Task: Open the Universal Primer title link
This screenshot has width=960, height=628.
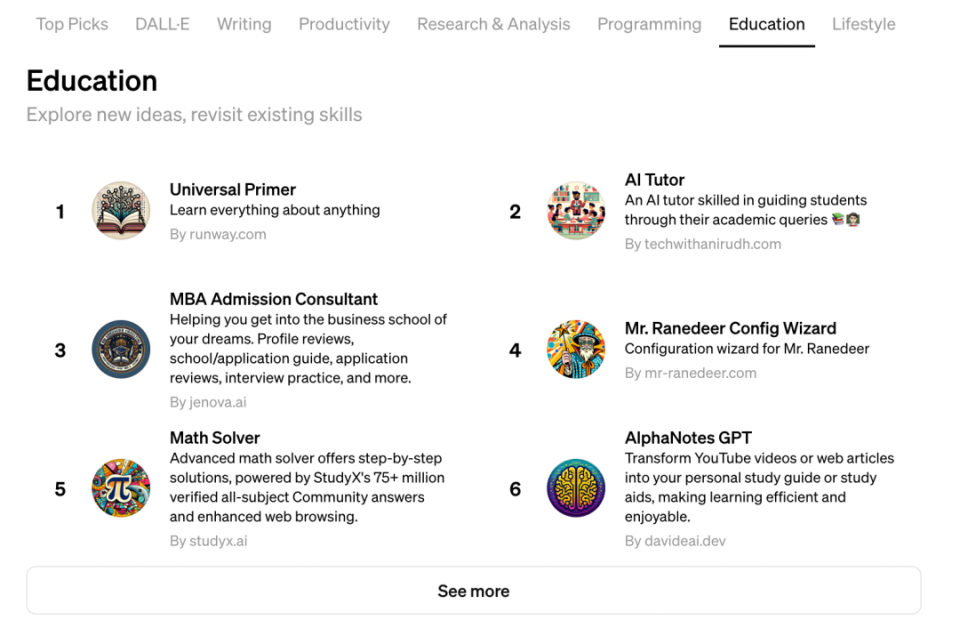Action: (232, 189)
